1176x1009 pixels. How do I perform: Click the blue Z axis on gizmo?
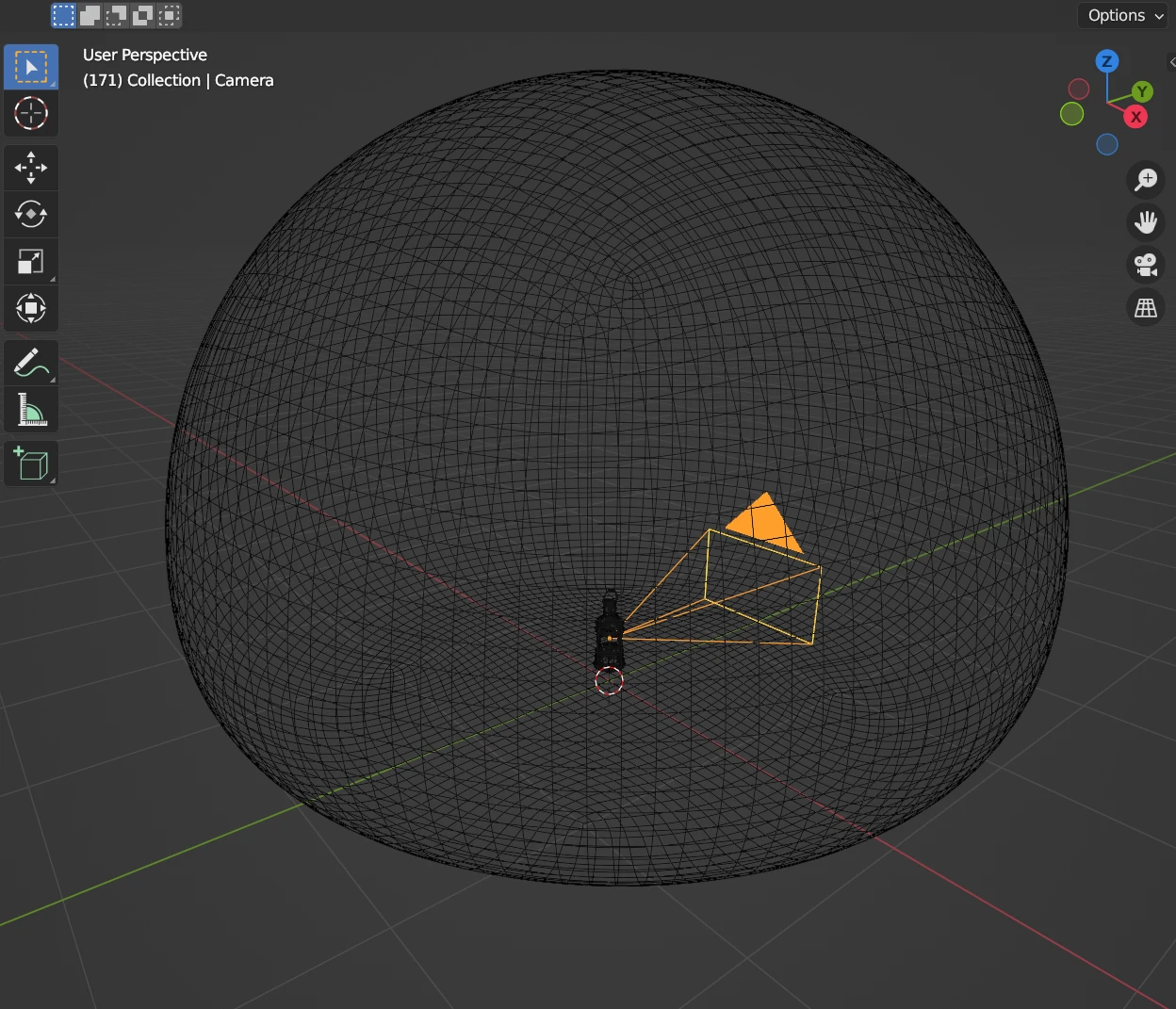tap(1107, 62)
